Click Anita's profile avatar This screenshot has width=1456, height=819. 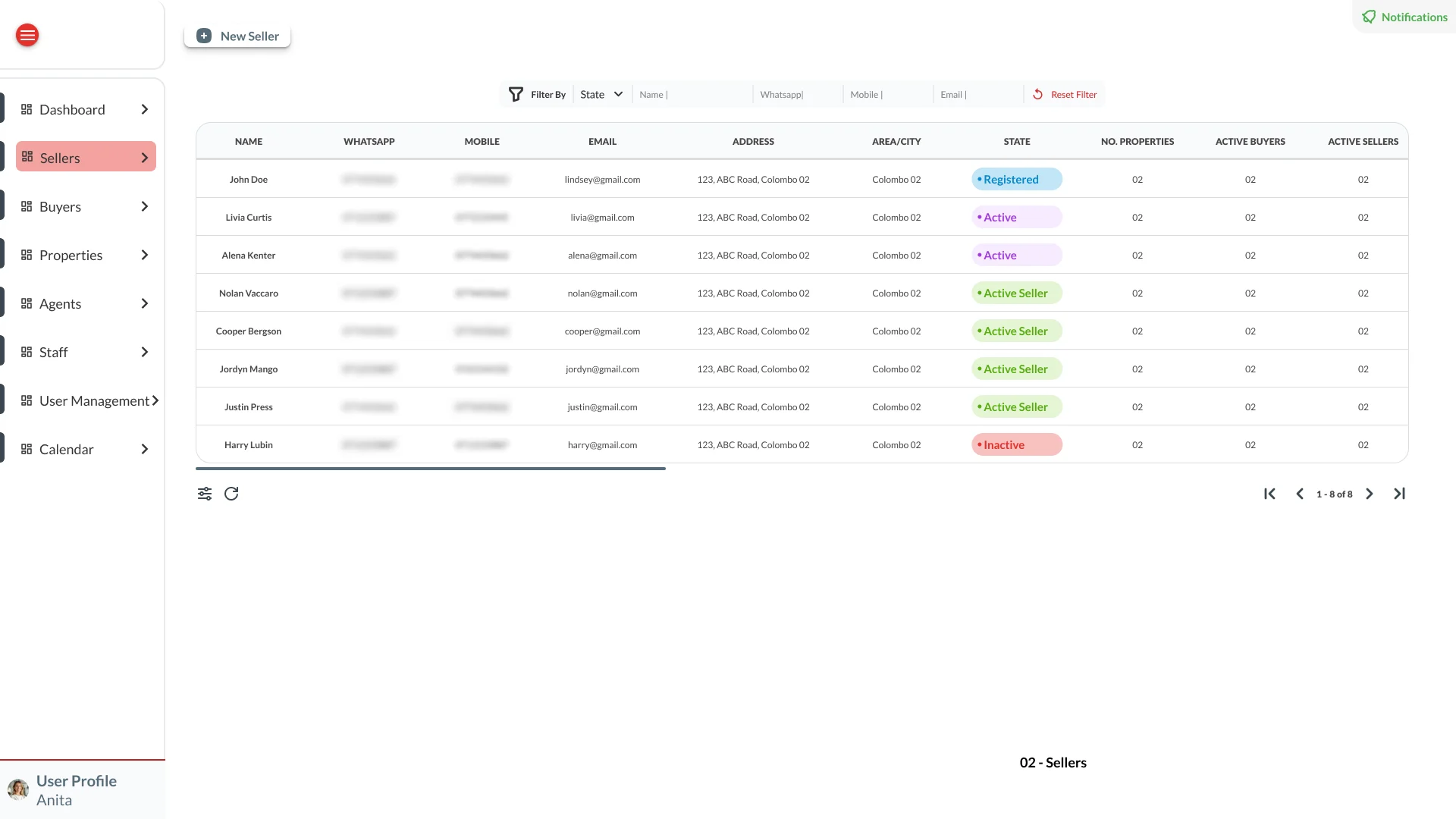click(x=18, y=789)
